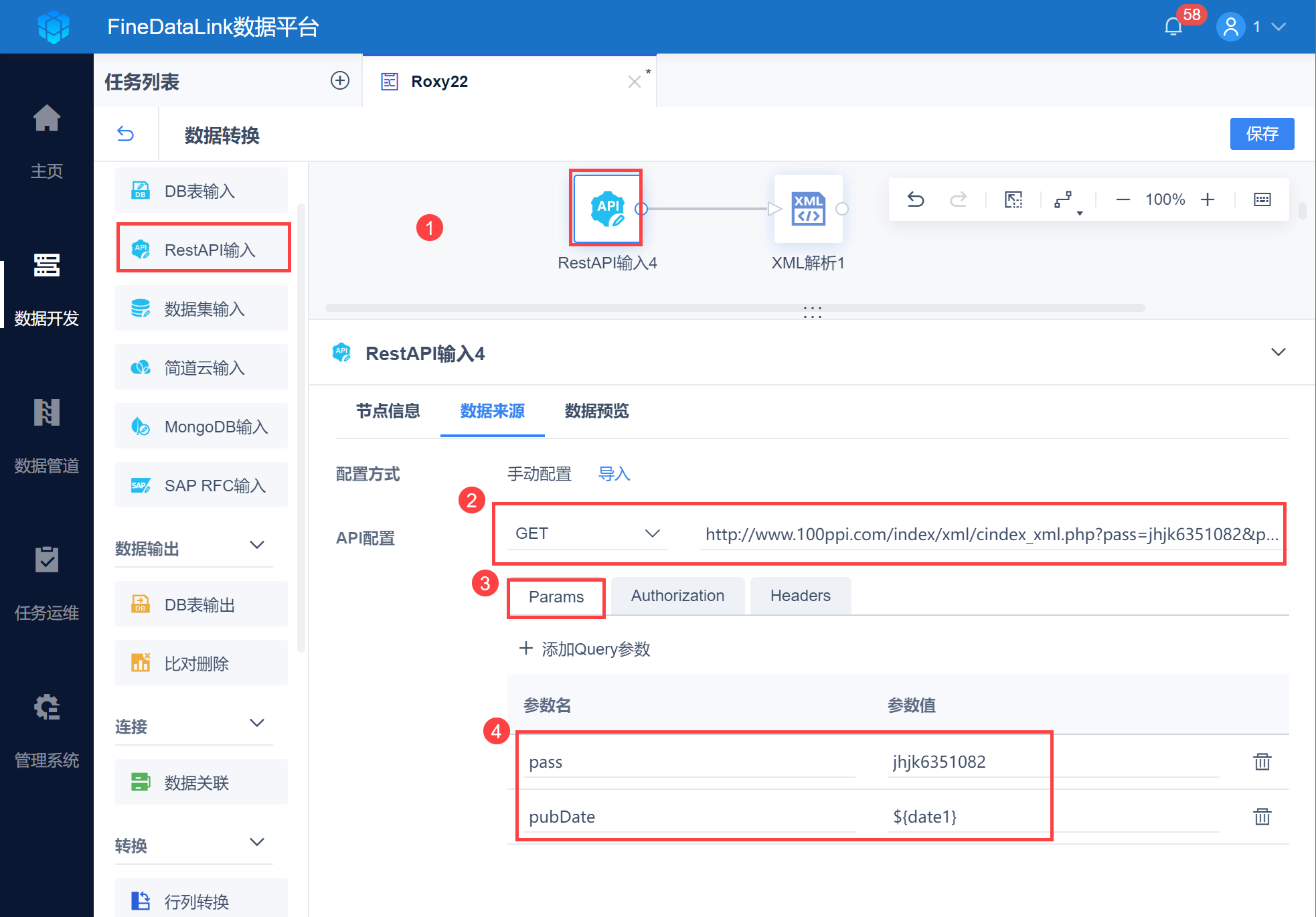Switch to the Headers tab

click(800, 596)
